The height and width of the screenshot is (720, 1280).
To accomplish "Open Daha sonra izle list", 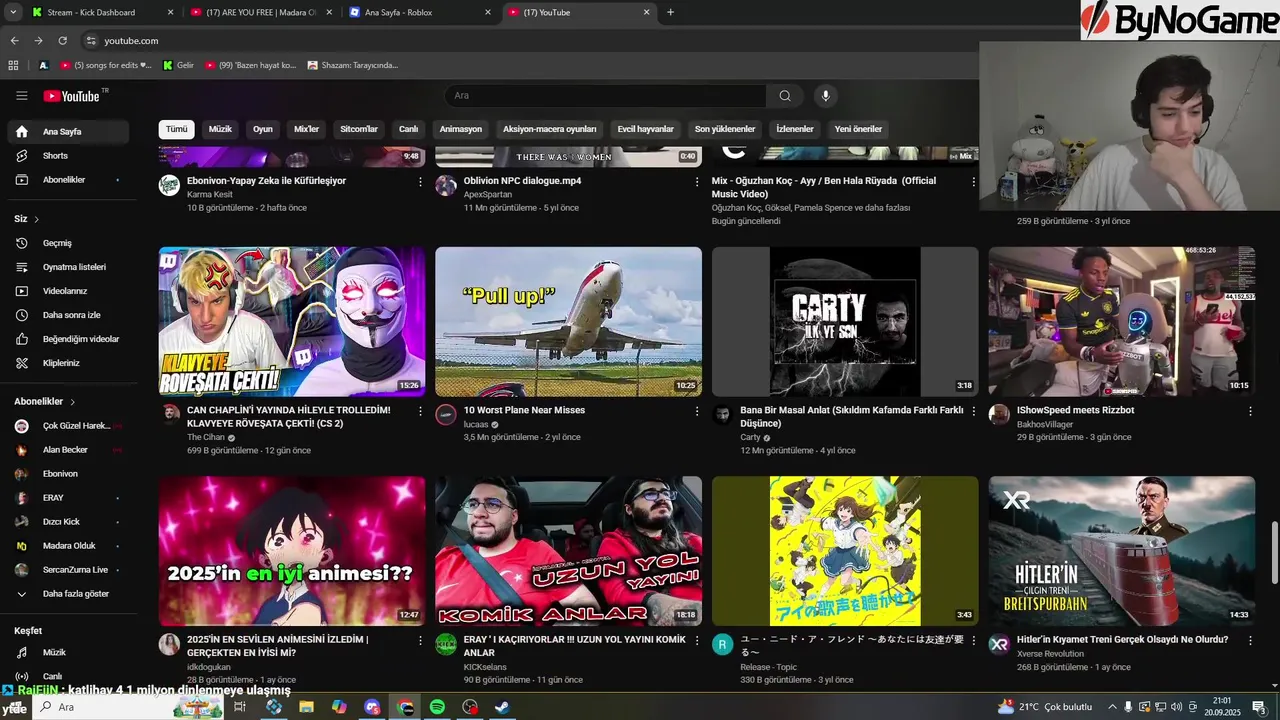I will tap(68, 315).
